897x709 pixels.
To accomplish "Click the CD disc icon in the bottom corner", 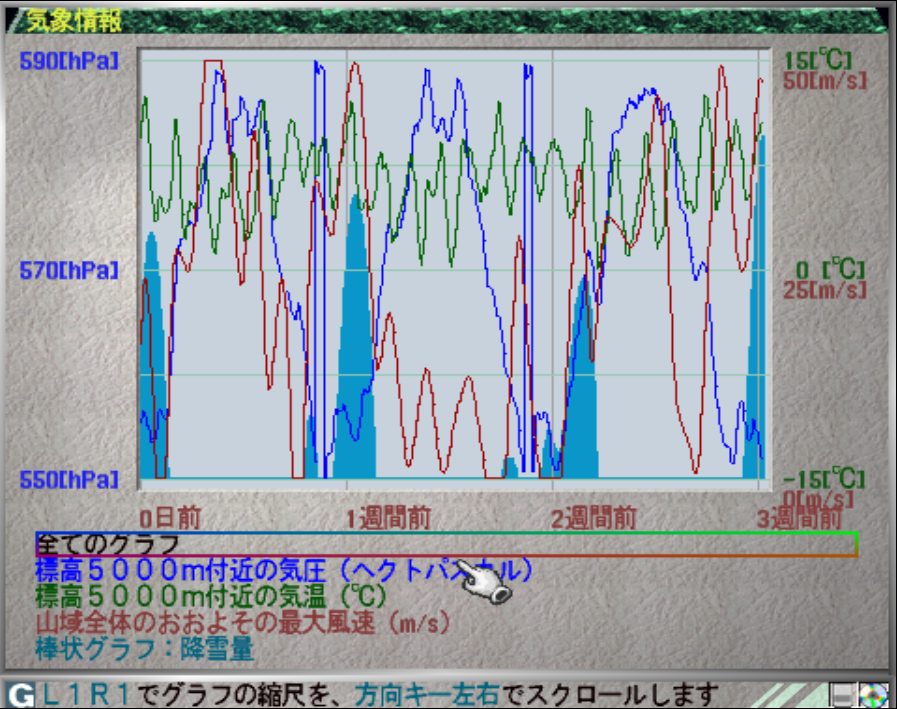I will click(872, 695).
